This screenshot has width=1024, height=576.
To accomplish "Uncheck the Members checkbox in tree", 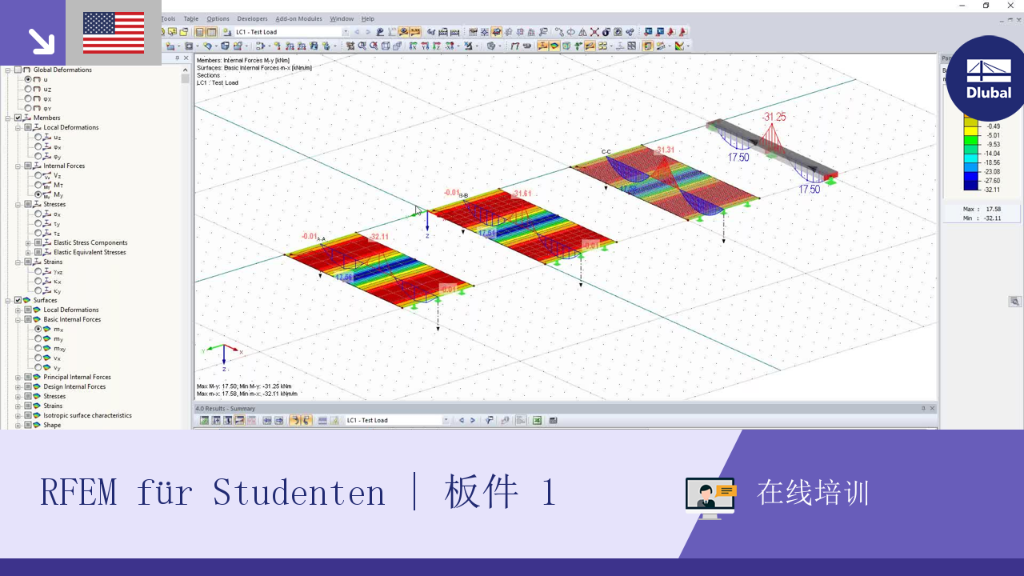I will [18, 118].
